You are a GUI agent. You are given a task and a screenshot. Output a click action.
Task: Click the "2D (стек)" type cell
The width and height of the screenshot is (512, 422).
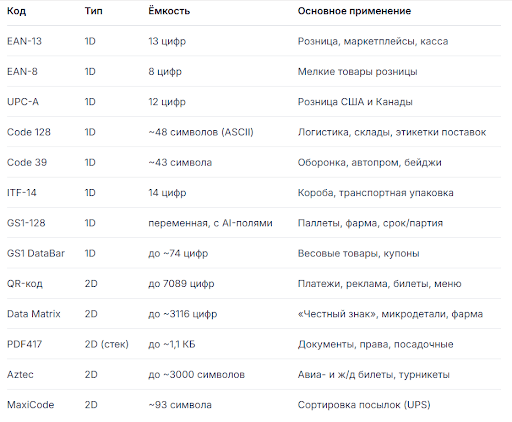coord(107,344)
